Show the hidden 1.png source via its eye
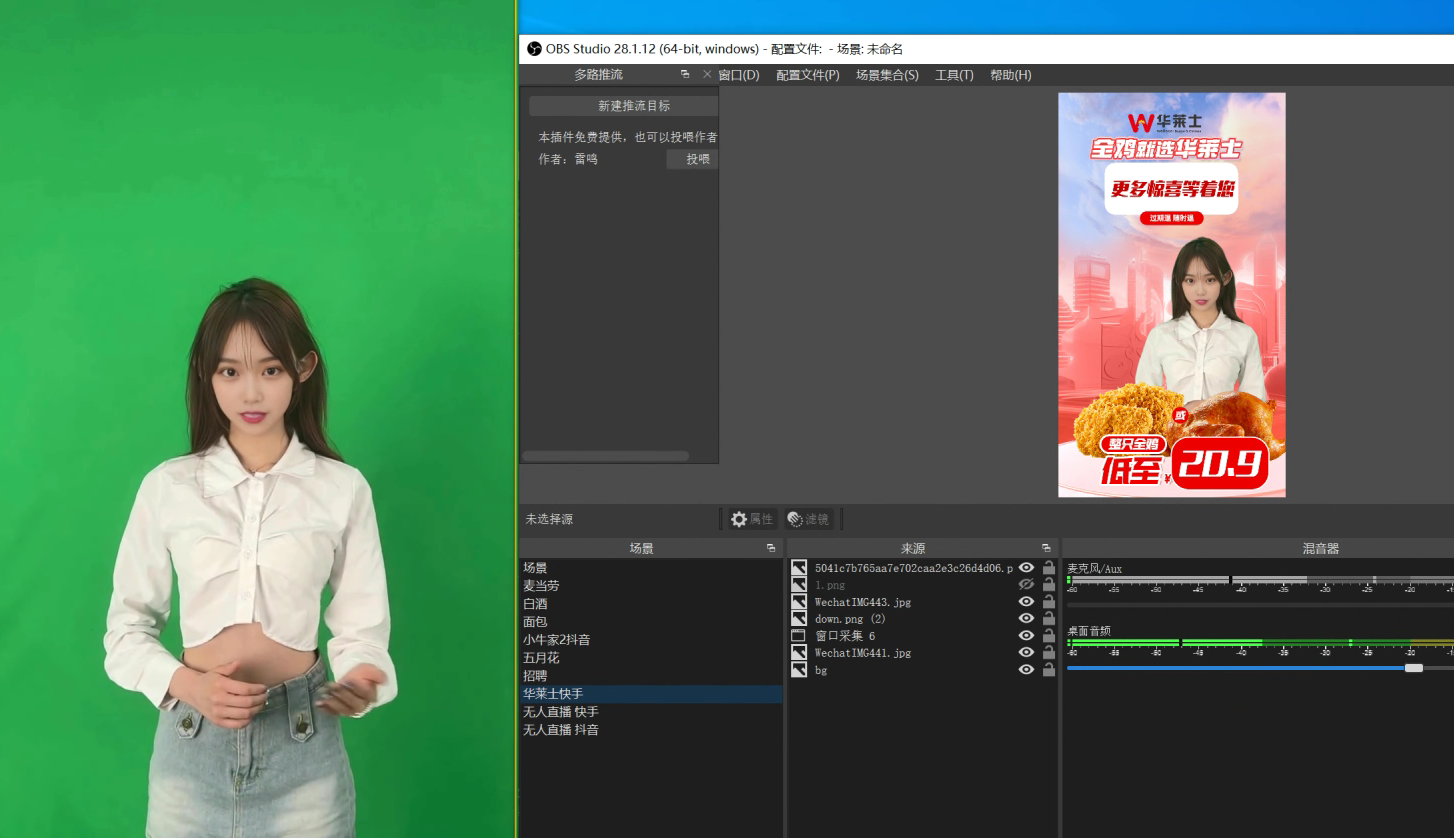This screenshot has height=838, width=1454. 1026,585
